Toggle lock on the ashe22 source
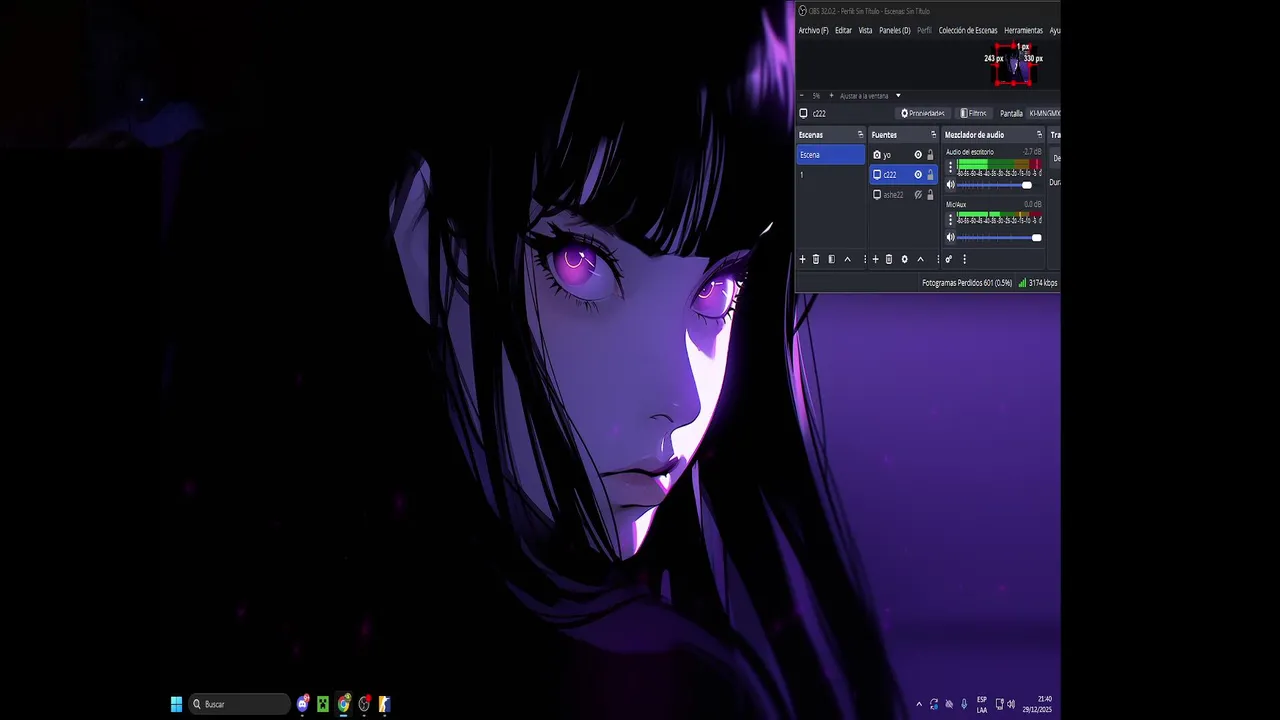The image size is (1280, 720). point(930,195)
